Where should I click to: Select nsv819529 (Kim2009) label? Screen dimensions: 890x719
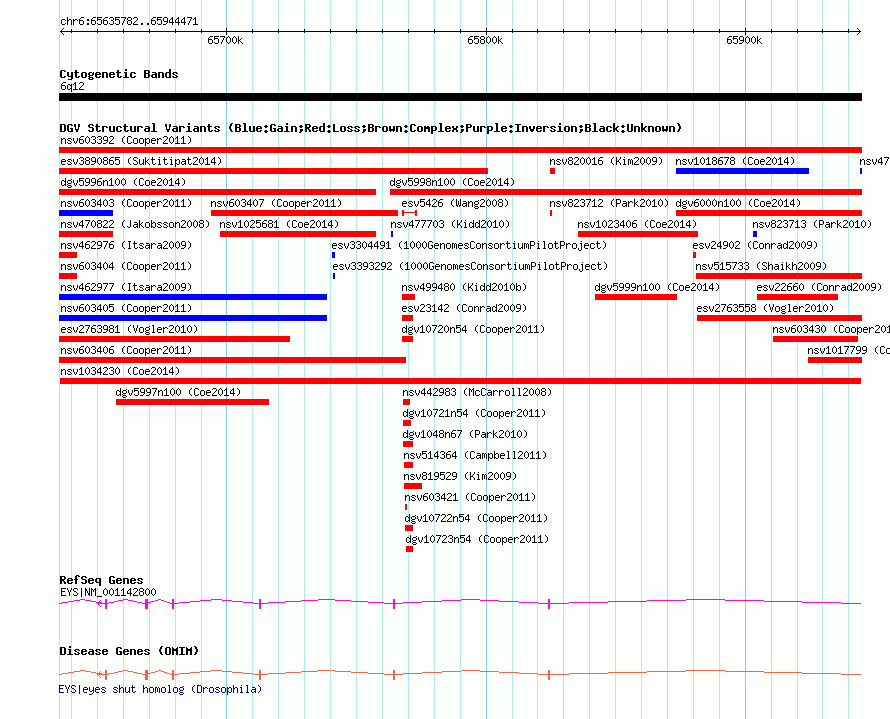click(460, 476)
